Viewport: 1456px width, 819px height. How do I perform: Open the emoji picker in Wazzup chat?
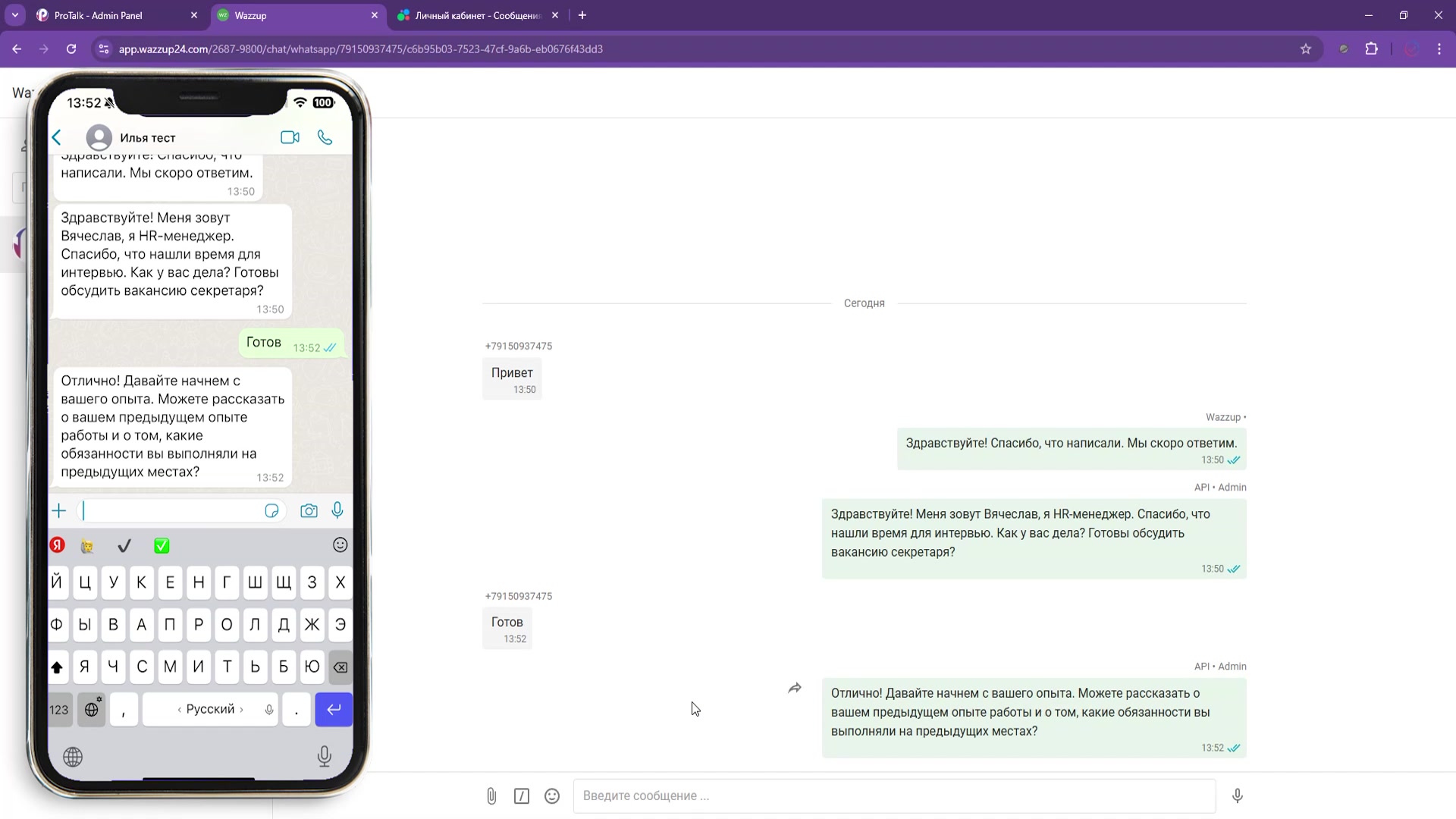point(552,795)
